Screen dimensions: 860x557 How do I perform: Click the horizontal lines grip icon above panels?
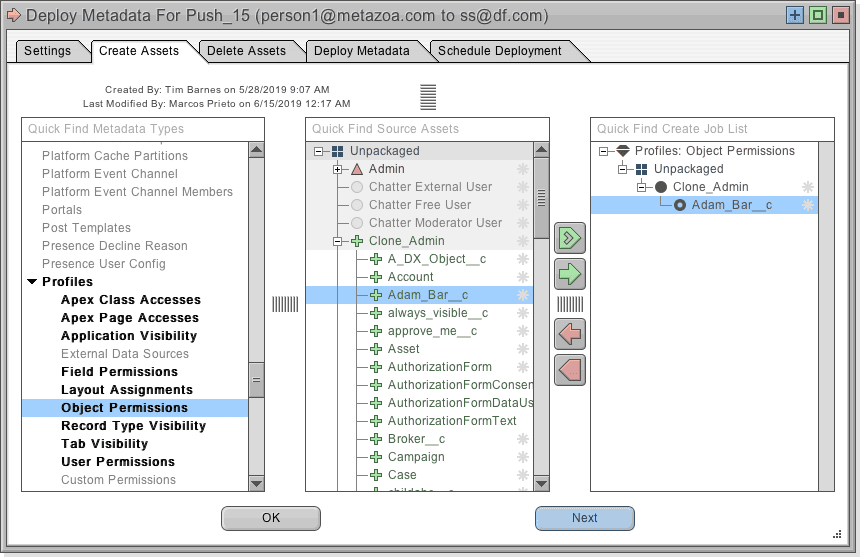428,97
